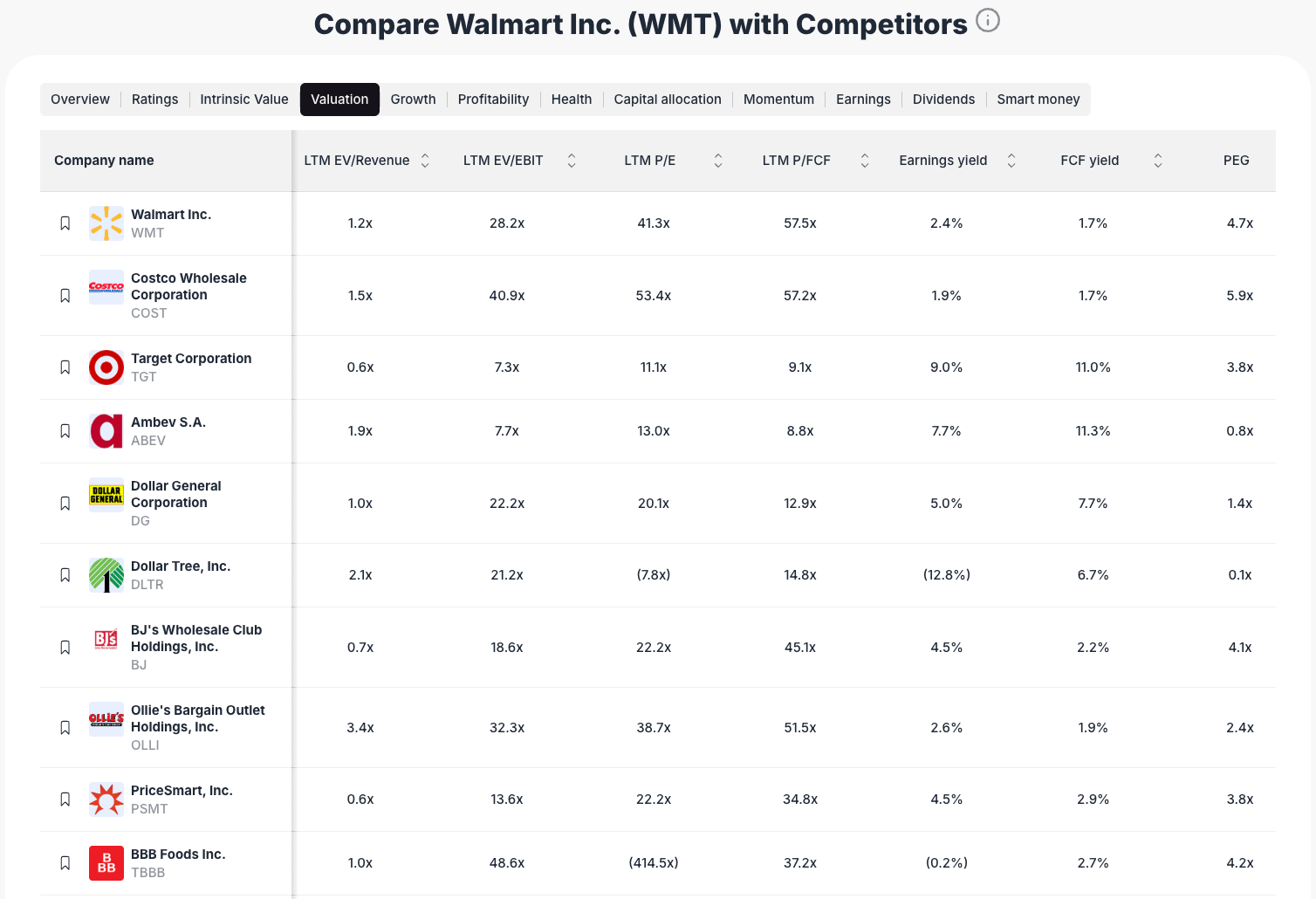
Task: Bookmark the Costco Wholesale Corporation row
Action: coord(65,295)
